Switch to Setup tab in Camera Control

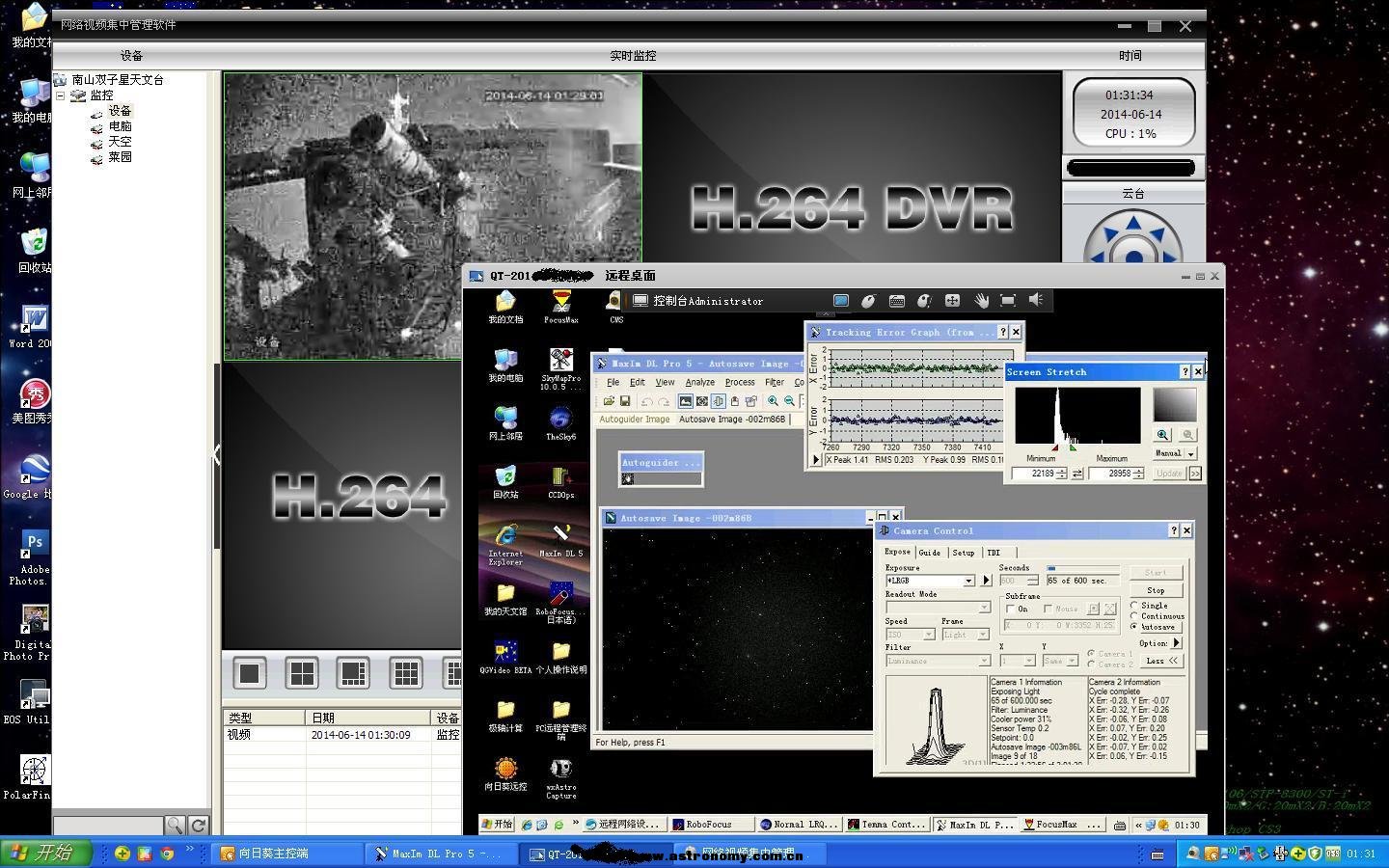964,553
